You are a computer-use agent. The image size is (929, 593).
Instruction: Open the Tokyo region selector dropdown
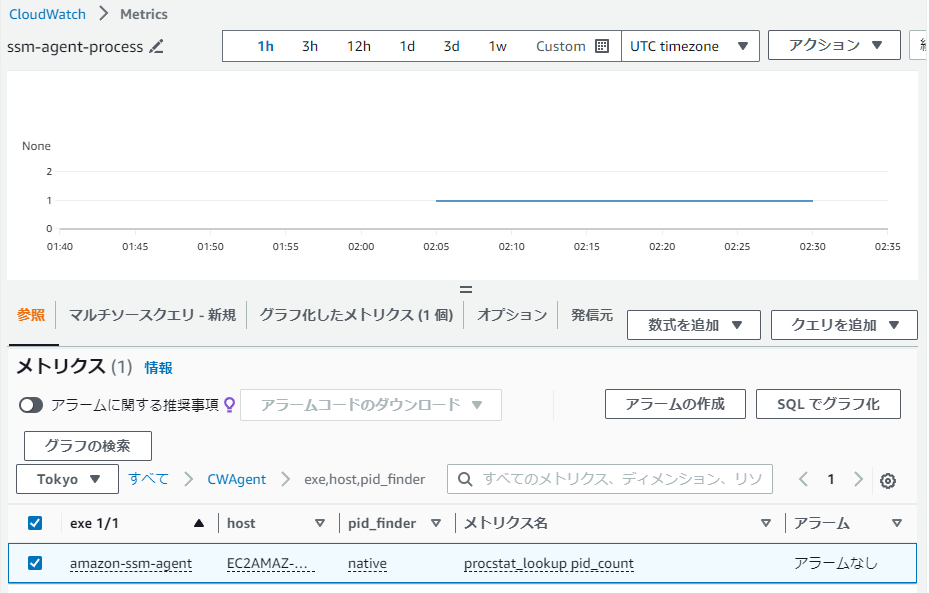66,479
